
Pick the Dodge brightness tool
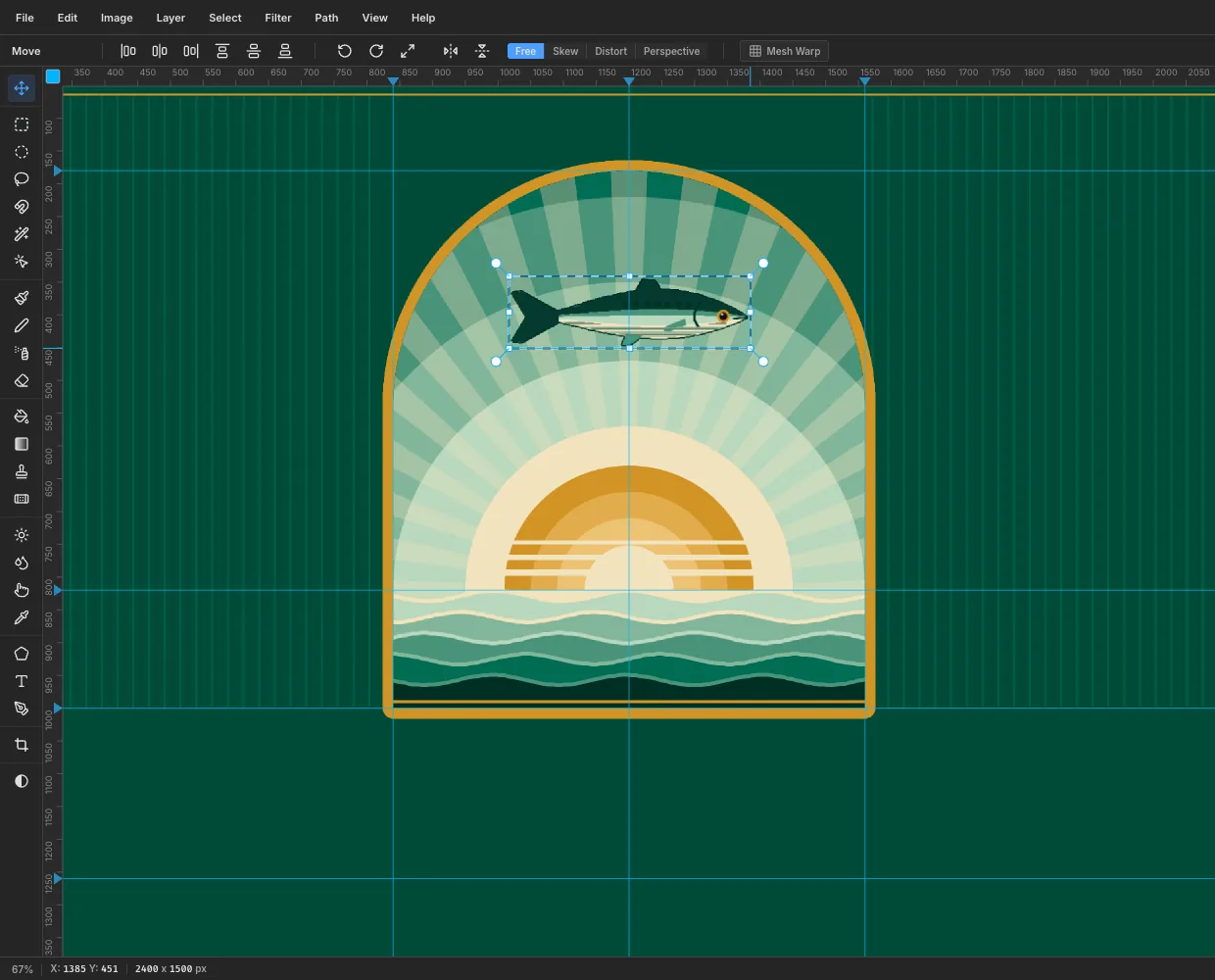22,535
